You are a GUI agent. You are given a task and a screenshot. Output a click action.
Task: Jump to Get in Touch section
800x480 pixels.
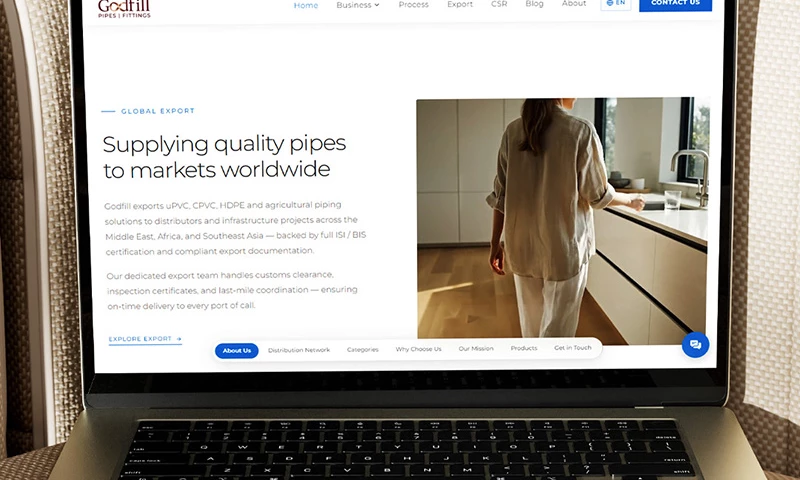tap(573, 347)
